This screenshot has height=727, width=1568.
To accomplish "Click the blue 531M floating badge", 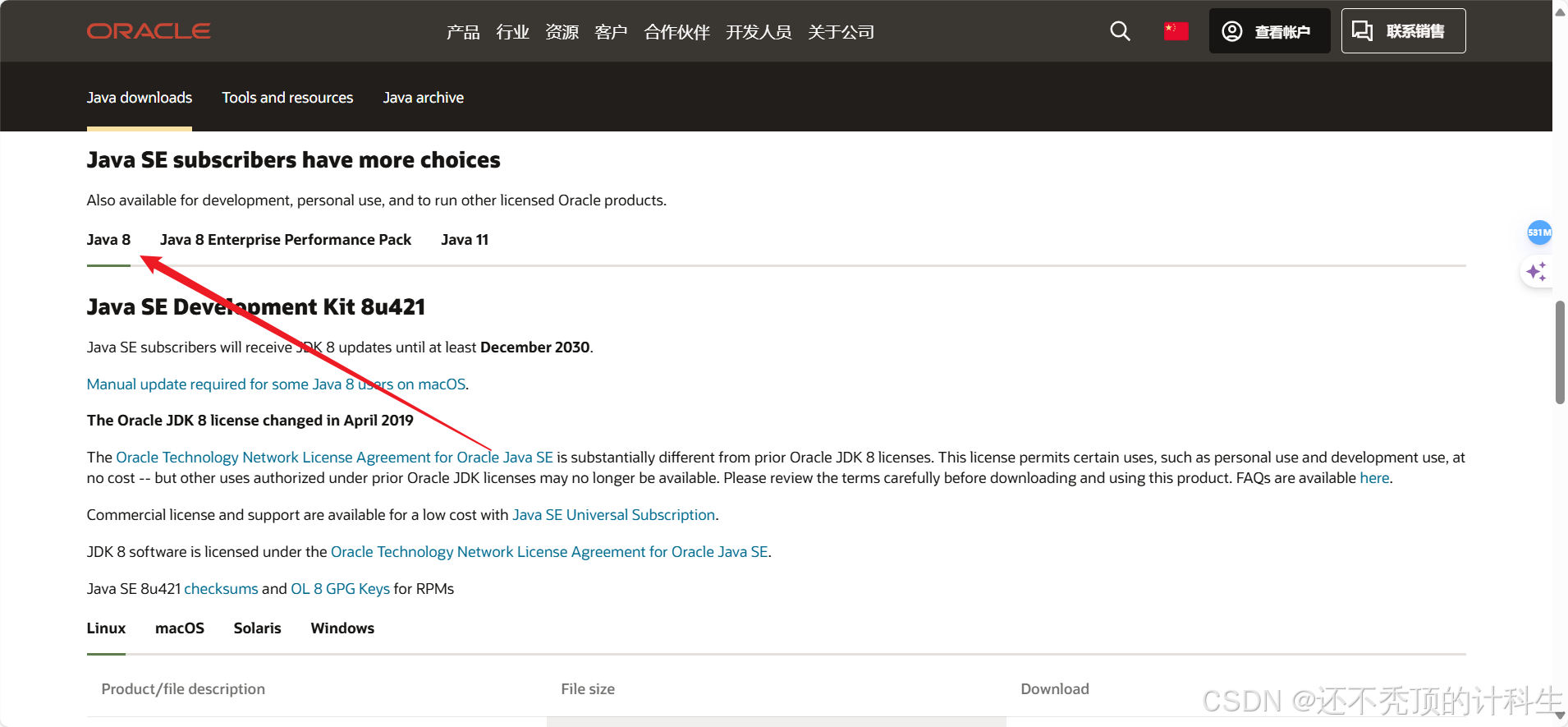I will click(x=1539, y=232).
